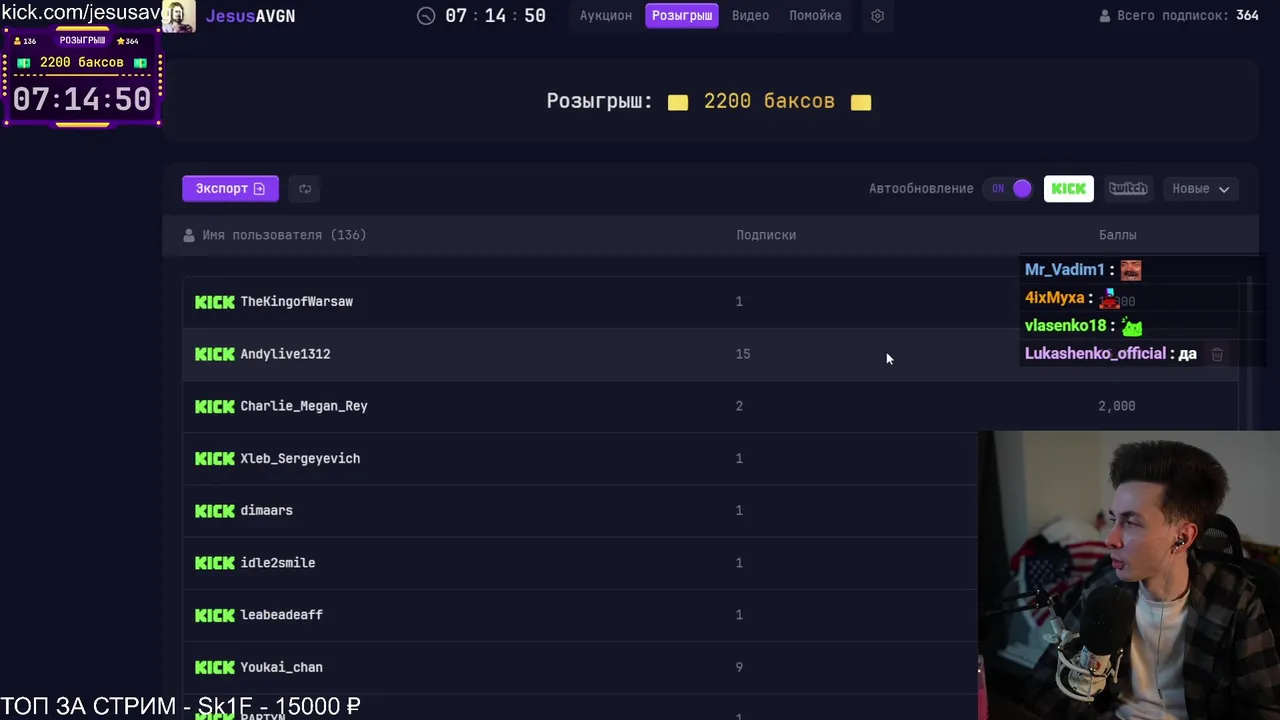Select user leabeadeaff
The image size is (1280, 720).
[281, 615]
